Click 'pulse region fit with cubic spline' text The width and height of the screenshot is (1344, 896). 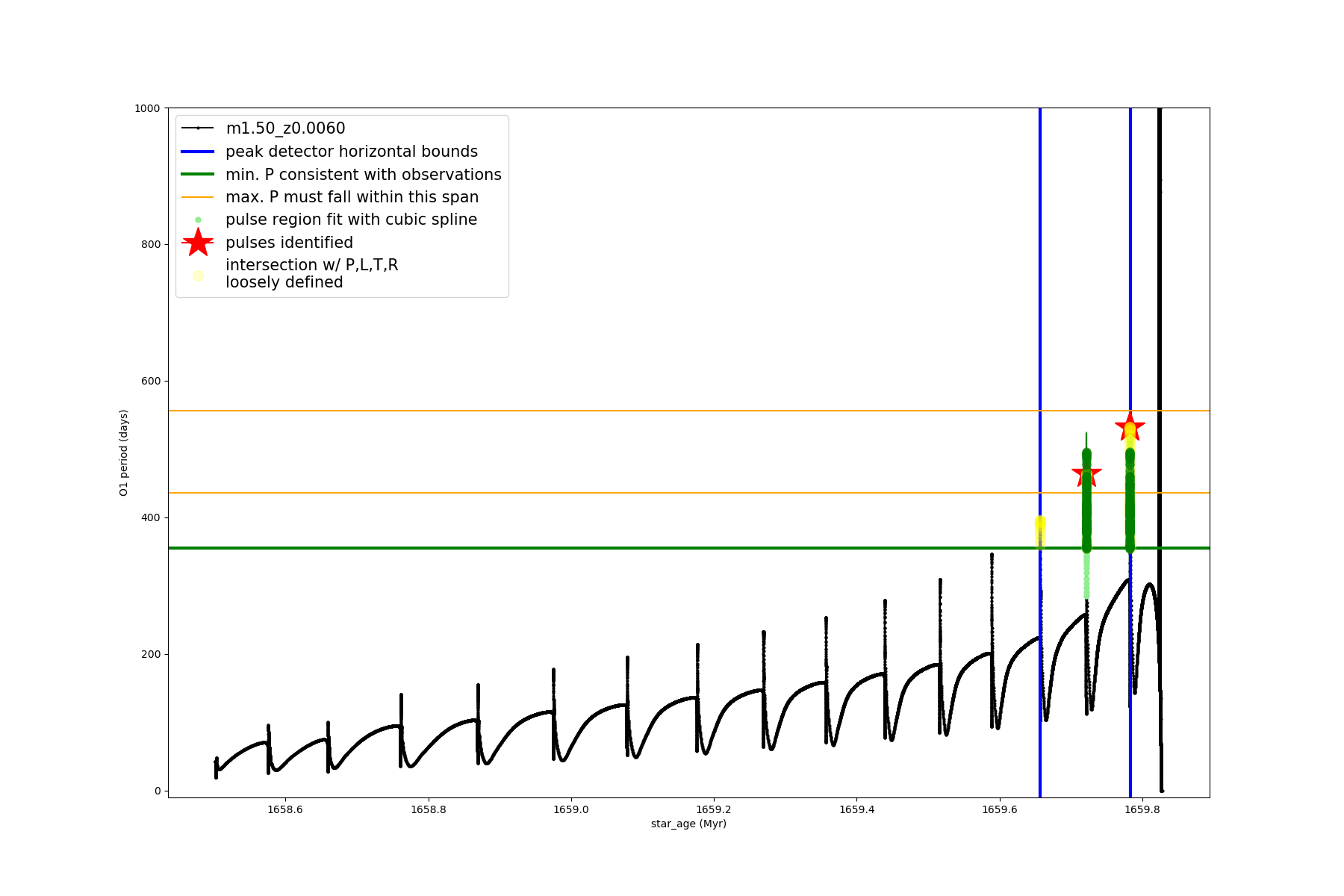pyautogui.click(x=351, y=220)
